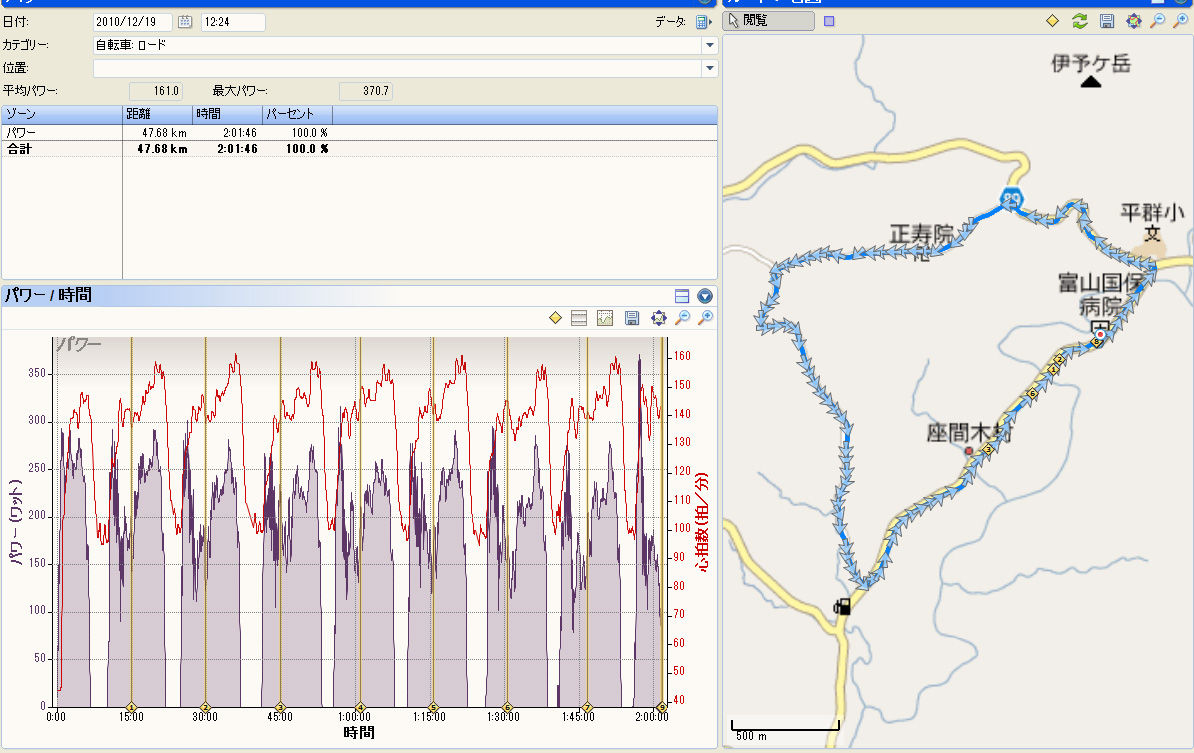
Task: Open the パワー / 時間 chart selector menu
Action: click(705, 295)
